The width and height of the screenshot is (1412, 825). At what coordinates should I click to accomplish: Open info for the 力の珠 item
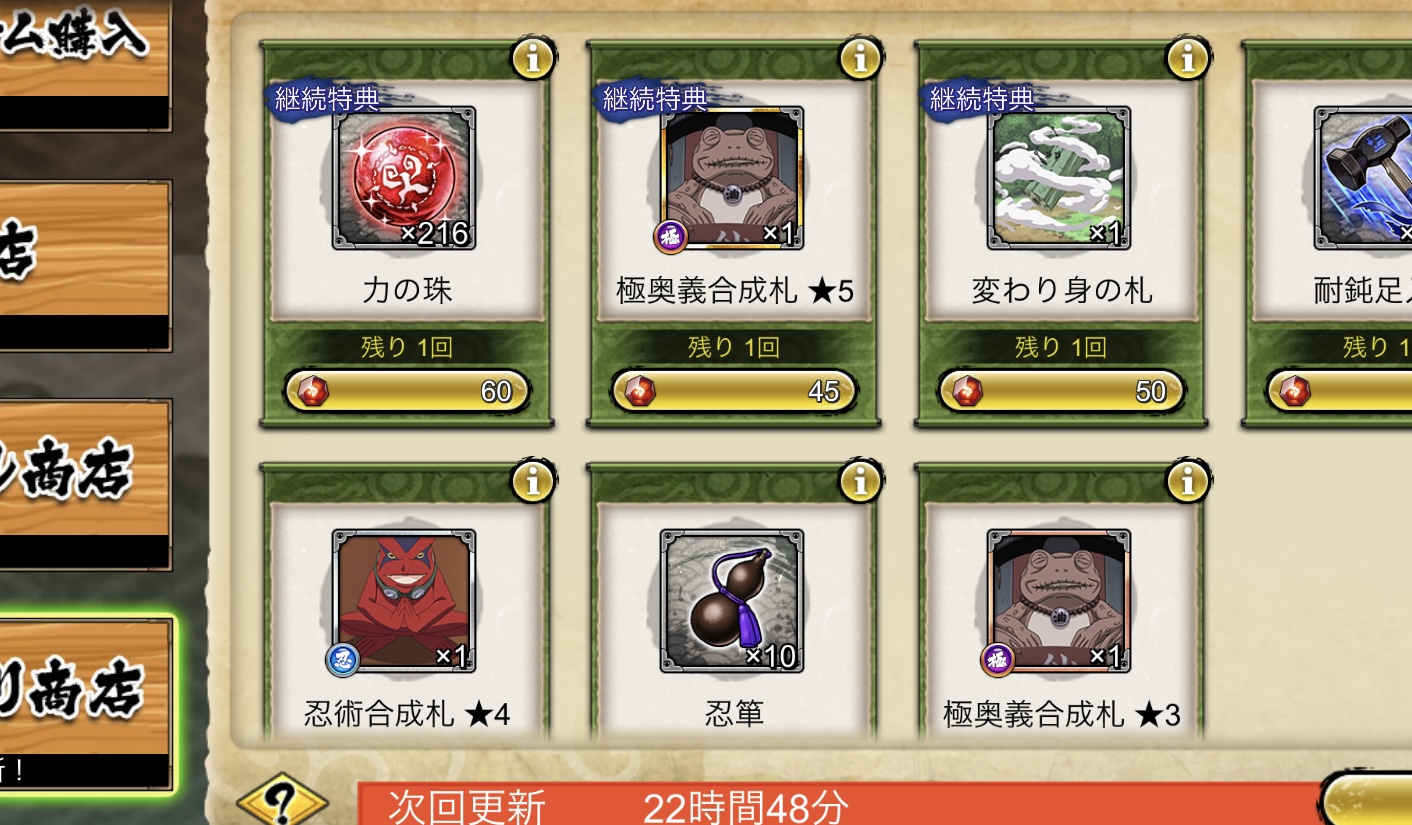click(x=533, y=60)
